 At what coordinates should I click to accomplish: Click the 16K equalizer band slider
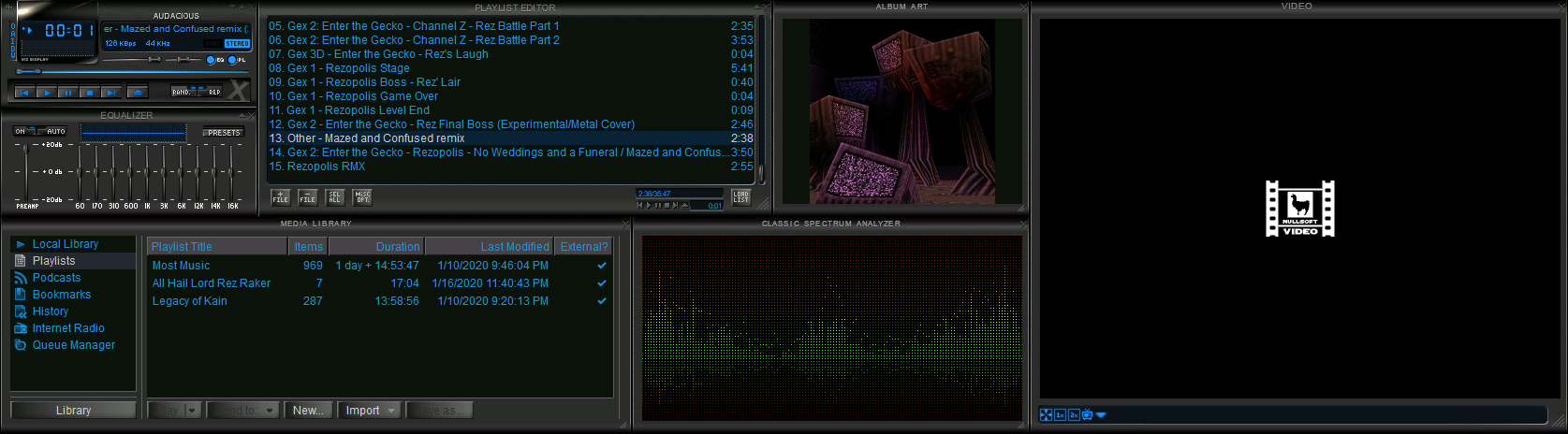click(x=231, y=171)
